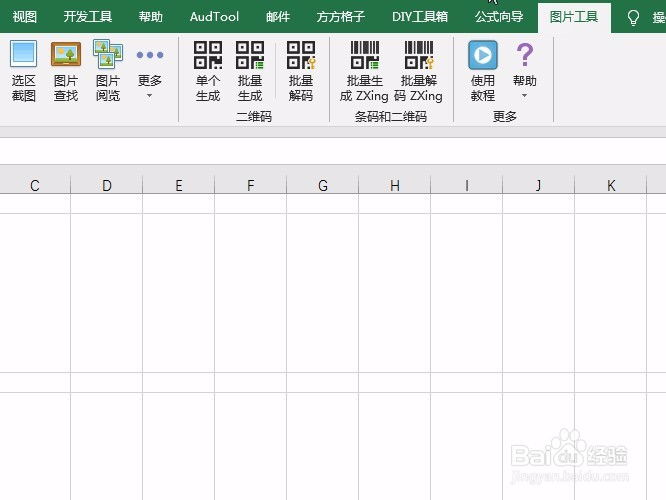
Task: Open the DIY工具箱 ribbon tab
Action: pyautogui.click(x=420, y=17)
